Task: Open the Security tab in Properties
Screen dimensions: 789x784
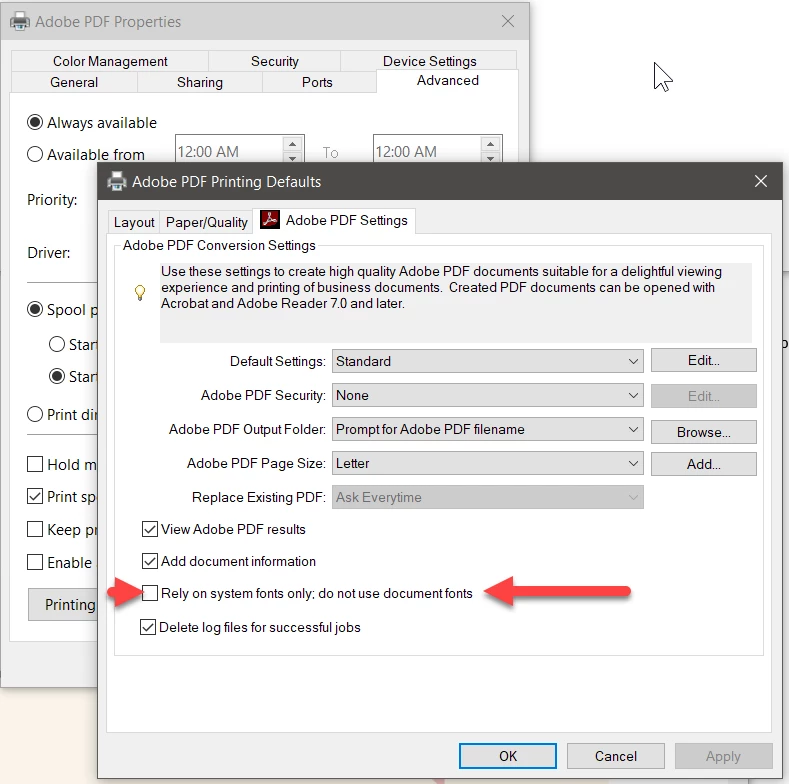Action: [275, 61]
